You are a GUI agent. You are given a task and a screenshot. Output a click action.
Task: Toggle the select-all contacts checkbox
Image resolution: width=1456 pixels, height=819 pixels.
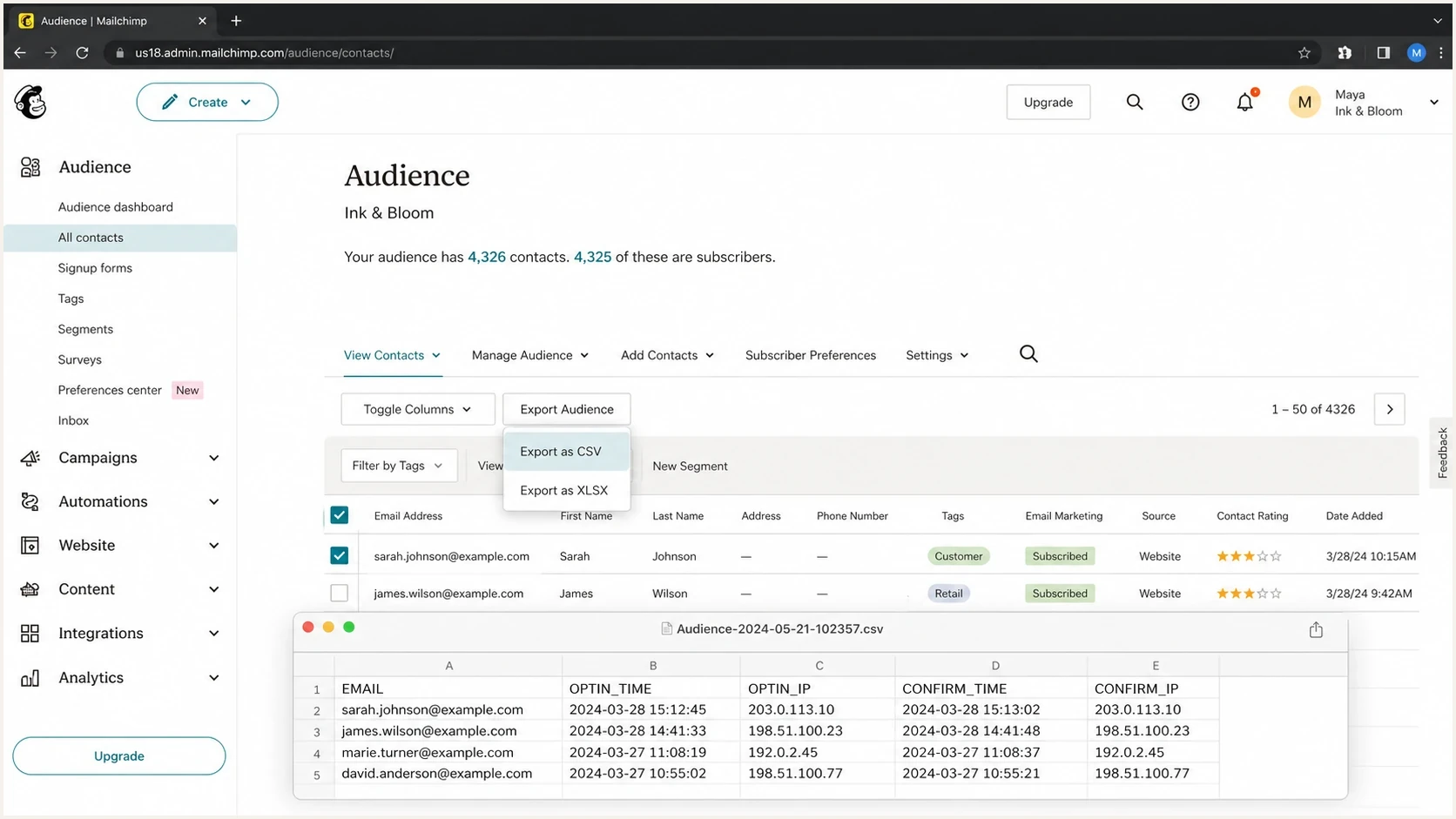(x=340, y=515)
